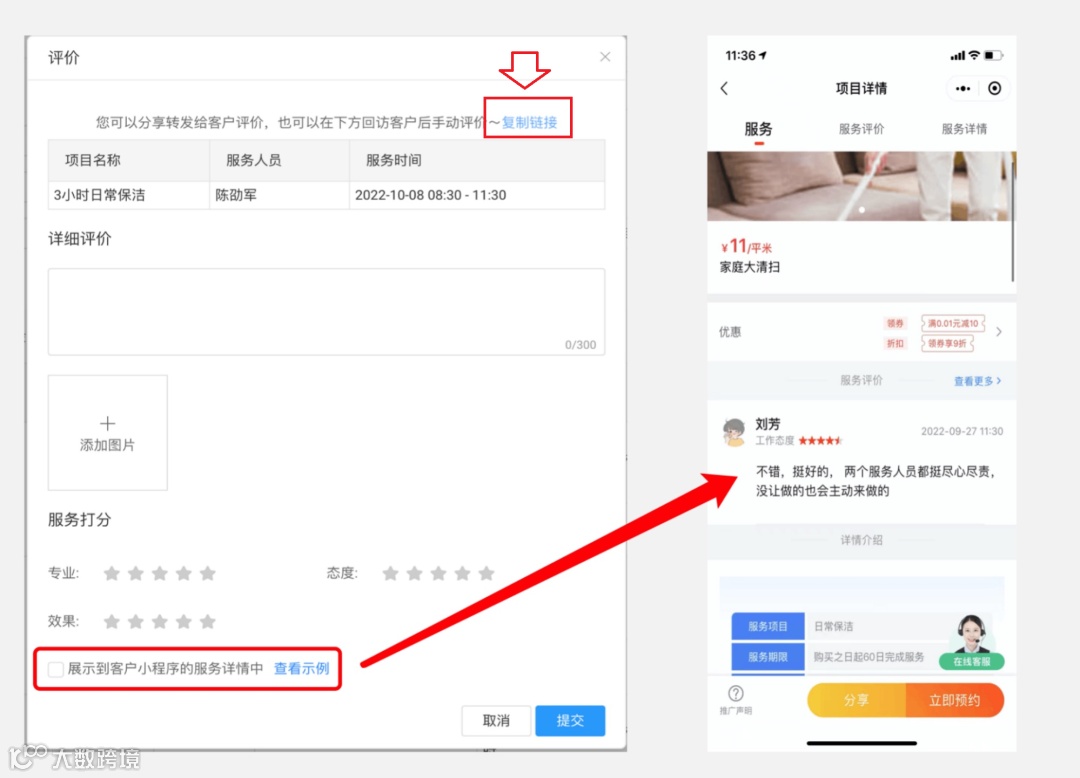
Task: Expand the 优惠 row chevron
Action: tap(999, 332)
